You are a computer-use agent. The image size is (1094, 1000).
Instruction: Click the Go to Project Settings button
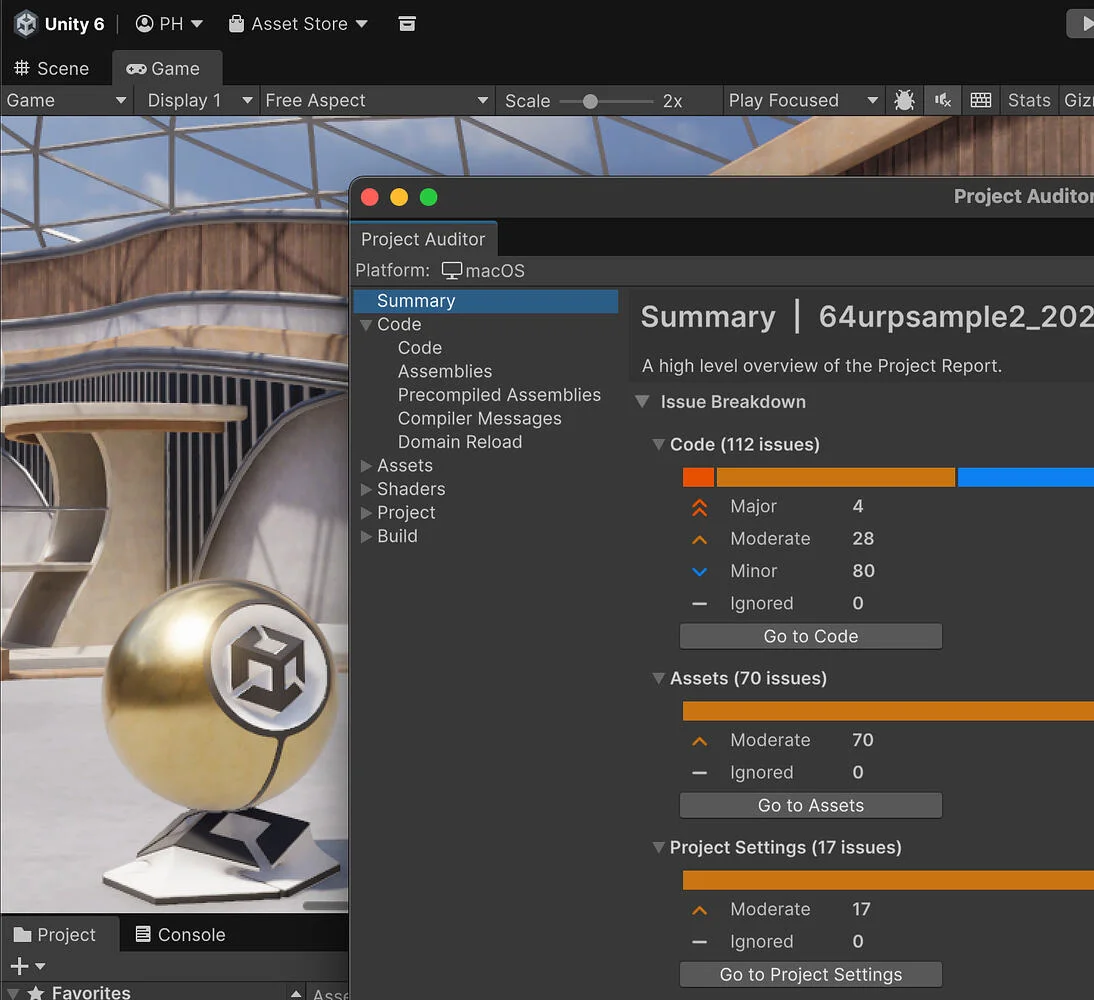(810, 975)
